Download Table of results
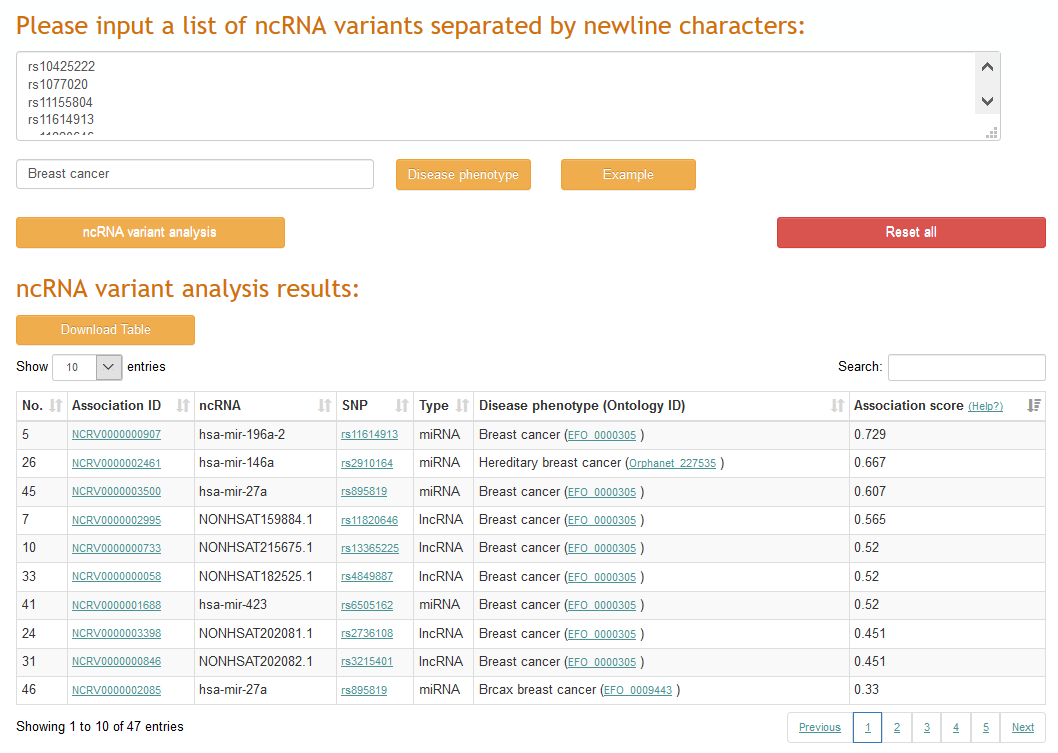Image resolution: width=1058 pixels, height=753 pixels. [x=105, y=330]
